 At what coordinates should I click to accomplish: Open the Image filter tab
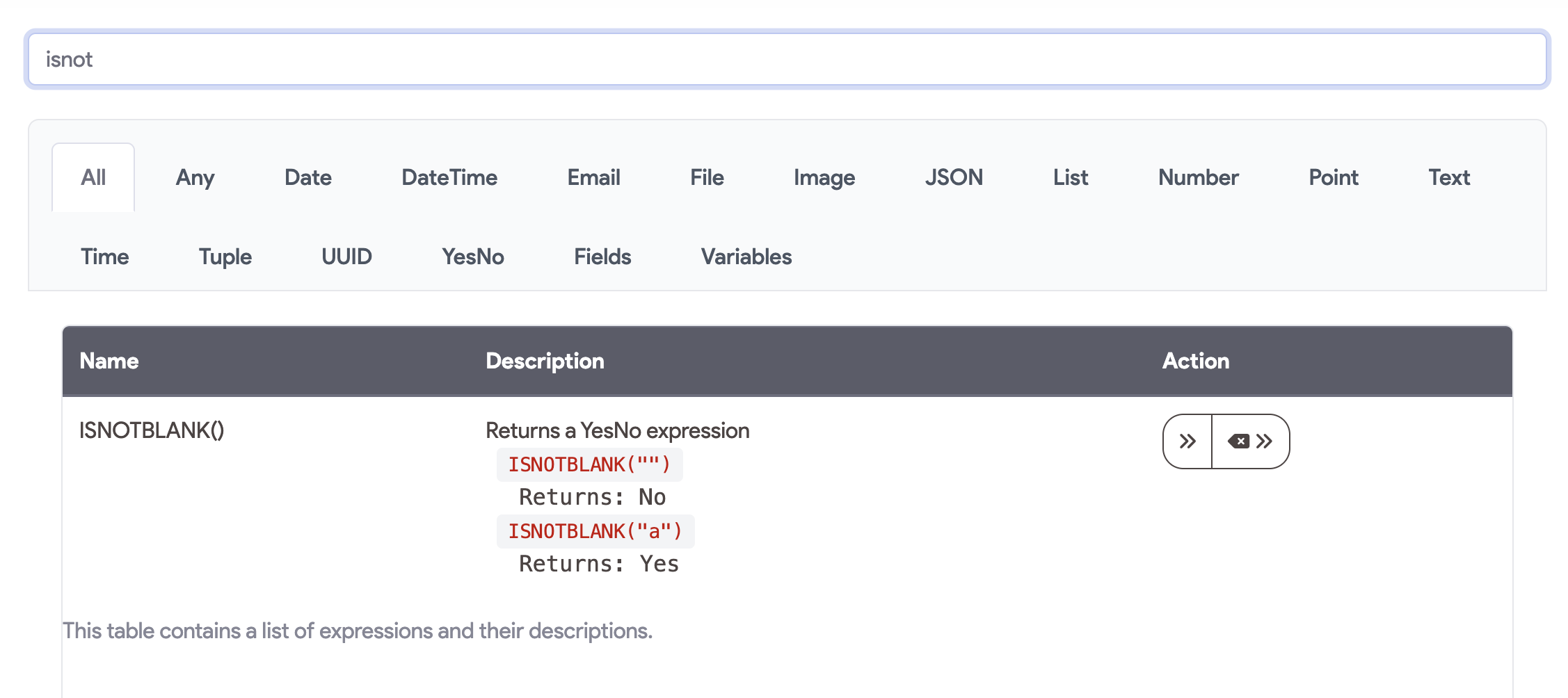824,177
